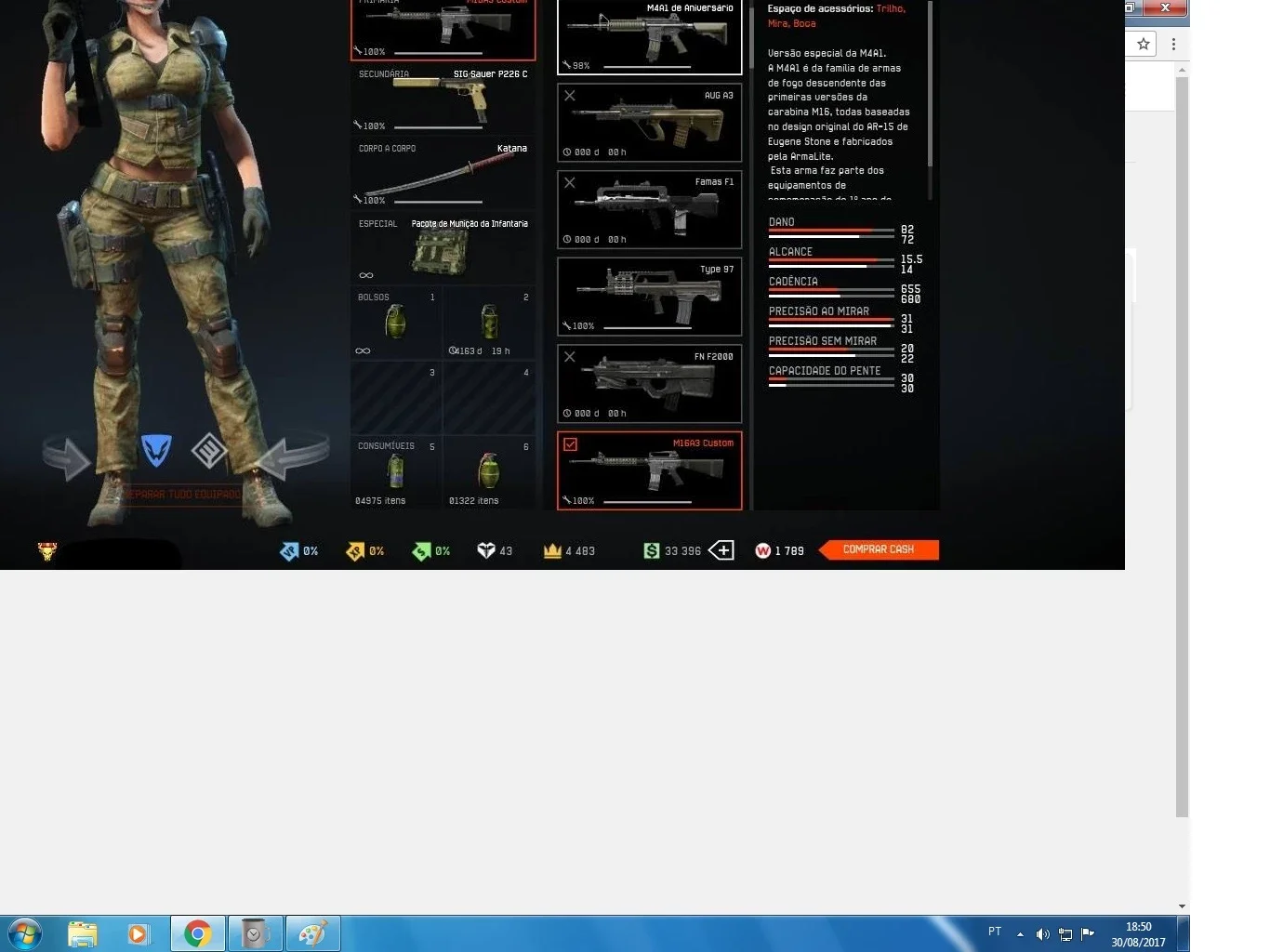Select the Type 97 weapon card
The image size is (1270, 952).
pos(649,297)
